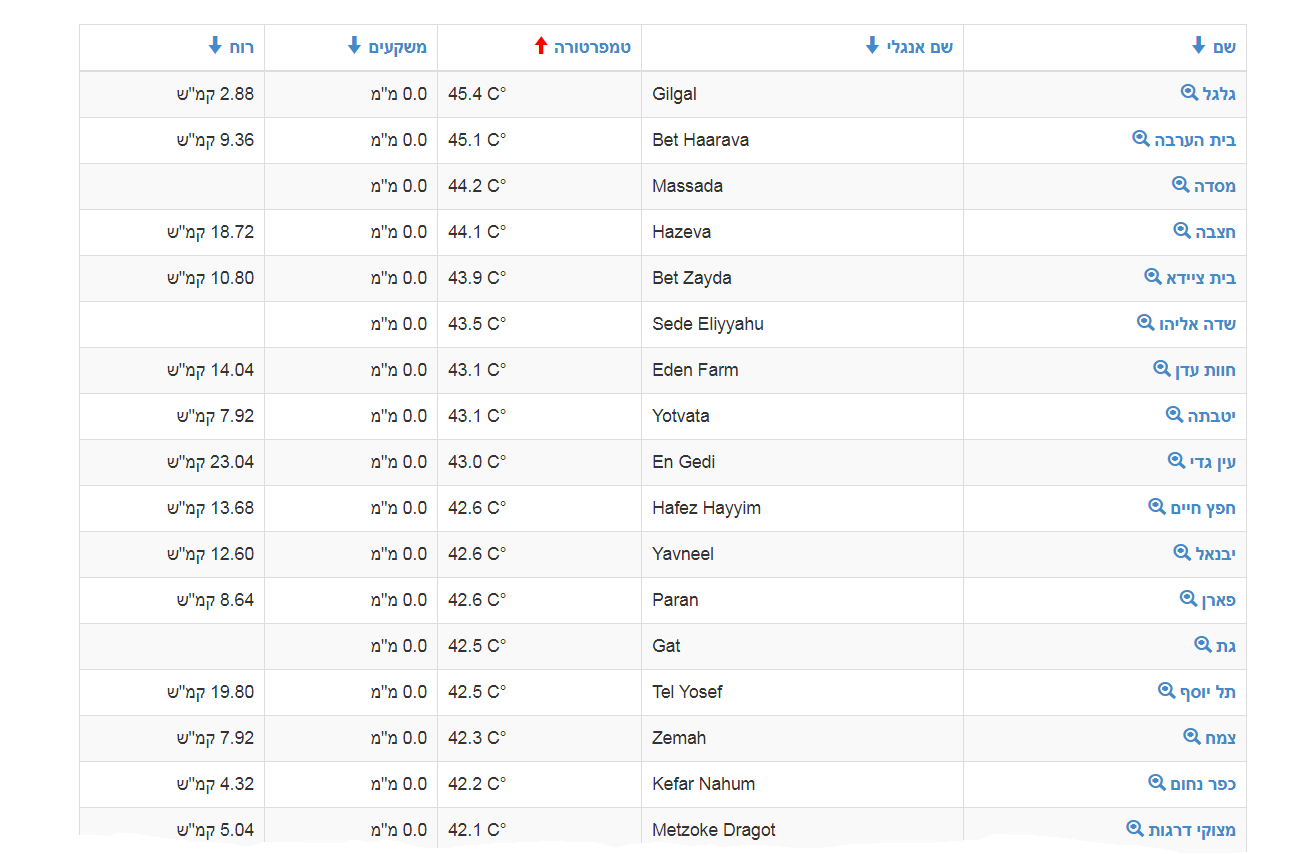The image size is (1301, 854).
Task: Click the magnifier icon beside חצבה
Action: 1182,231
